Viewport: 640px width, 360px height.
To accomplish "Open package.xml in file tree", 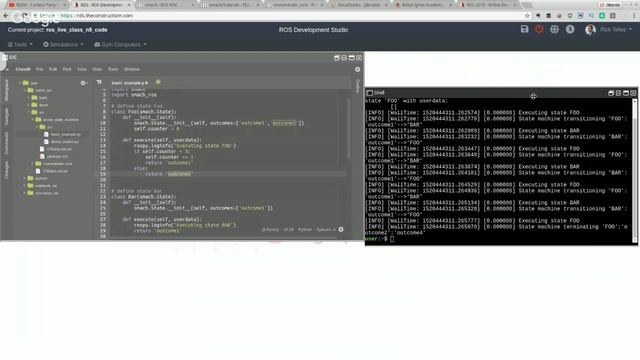I will coord(57,156).
